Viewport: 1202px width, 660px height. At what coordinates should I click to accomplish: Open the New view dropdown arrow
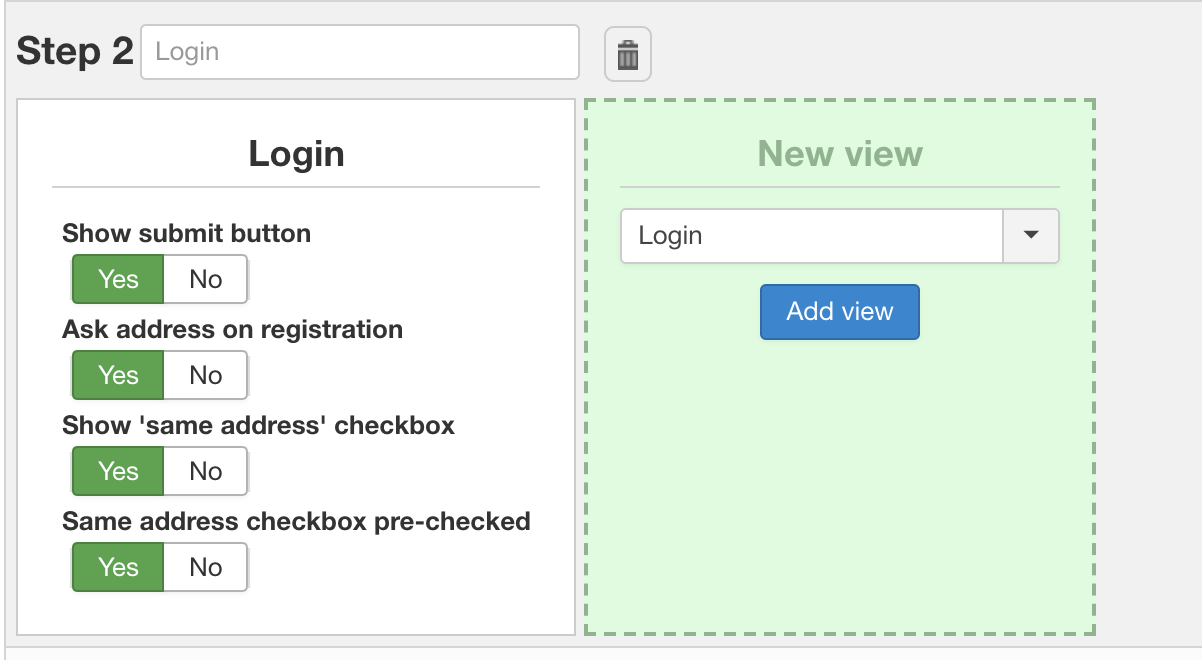pyautogui.click(x=1031, y=236)
